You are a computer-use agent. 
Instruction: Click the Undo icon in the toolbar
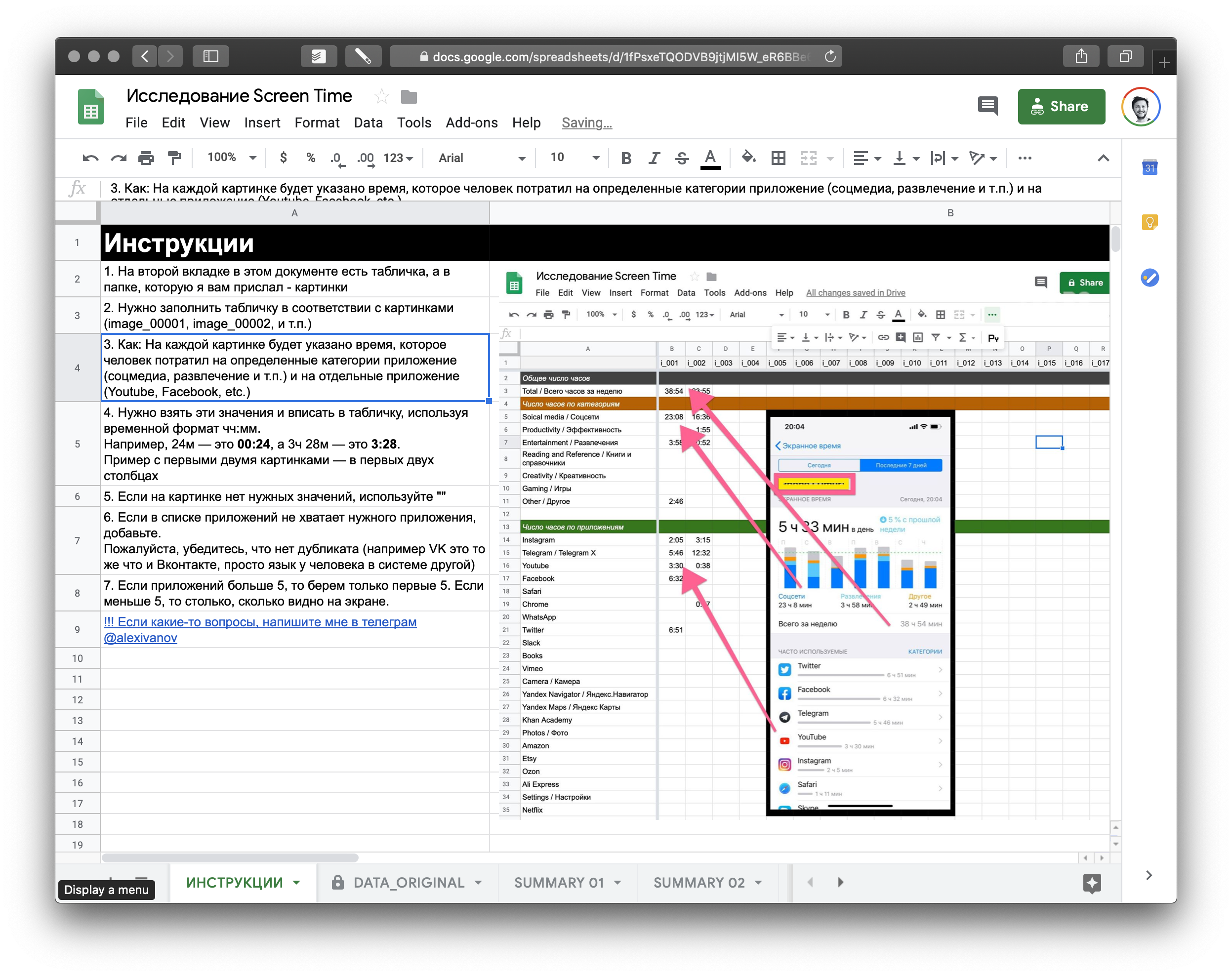90,158
